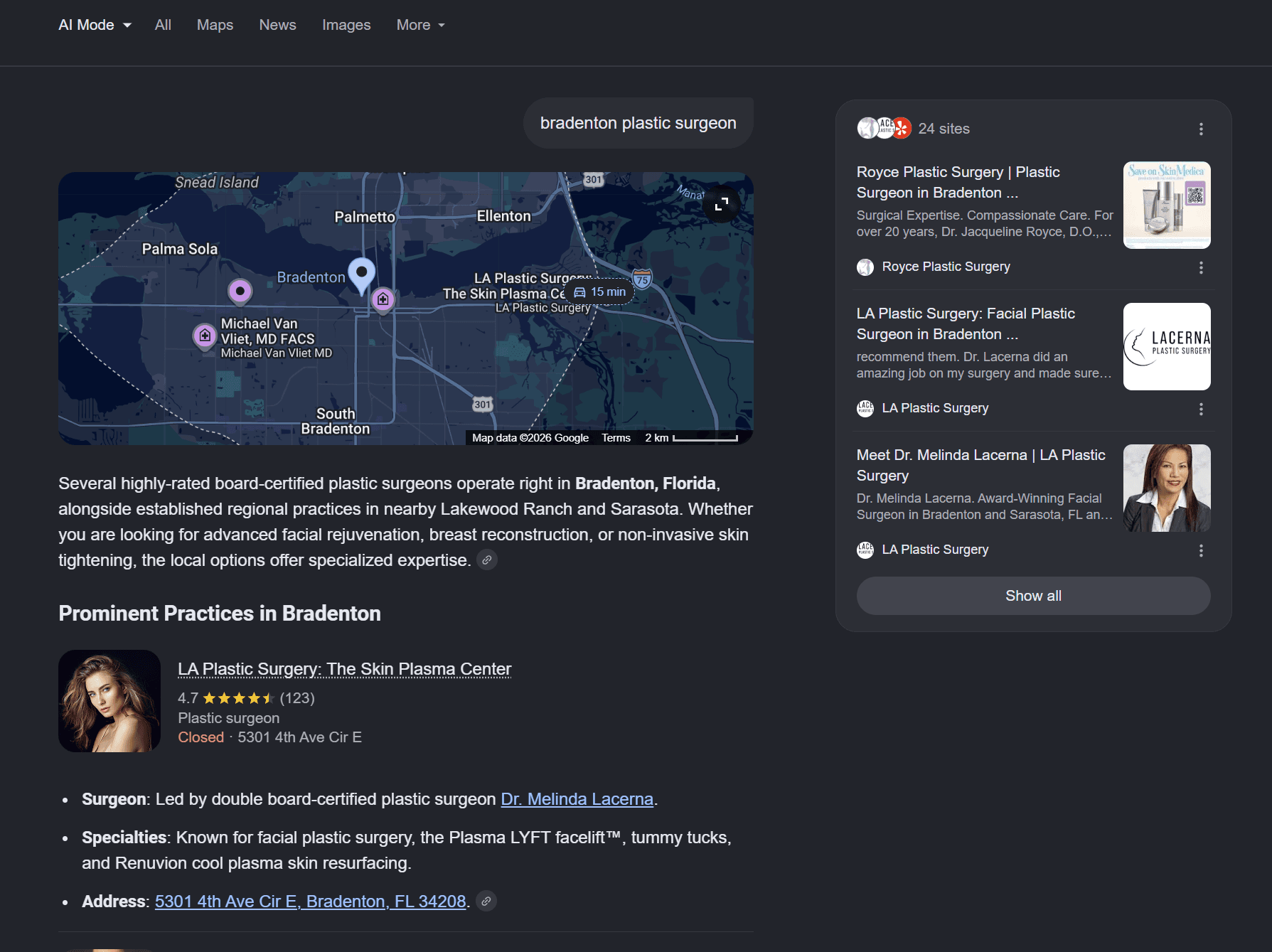Viewport: 1272px width, 952px height.
Task: Click Royce Plastic Surgery site favicon
Action: pyautogui.click(x=865, y=267)
